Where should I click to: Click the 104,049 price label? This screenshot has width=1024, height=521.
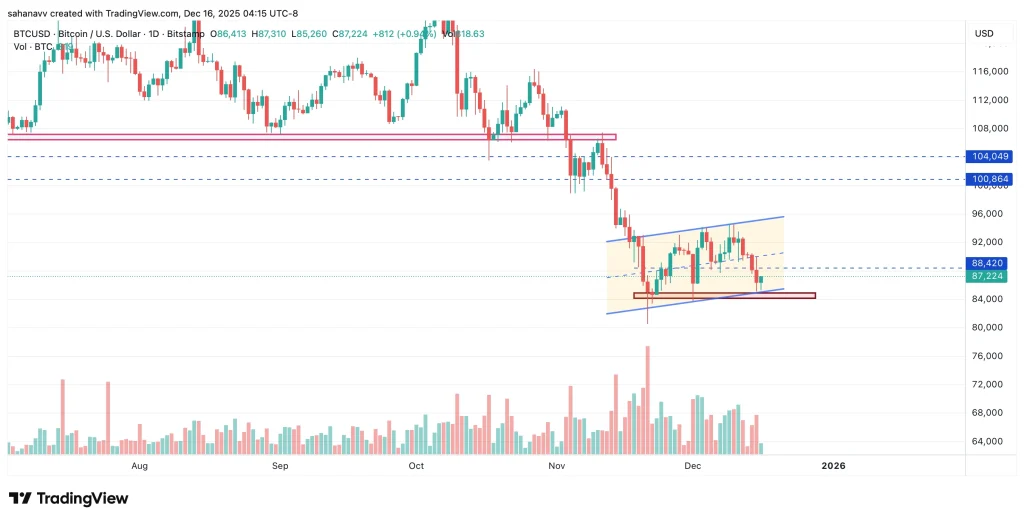coord(991,157)
